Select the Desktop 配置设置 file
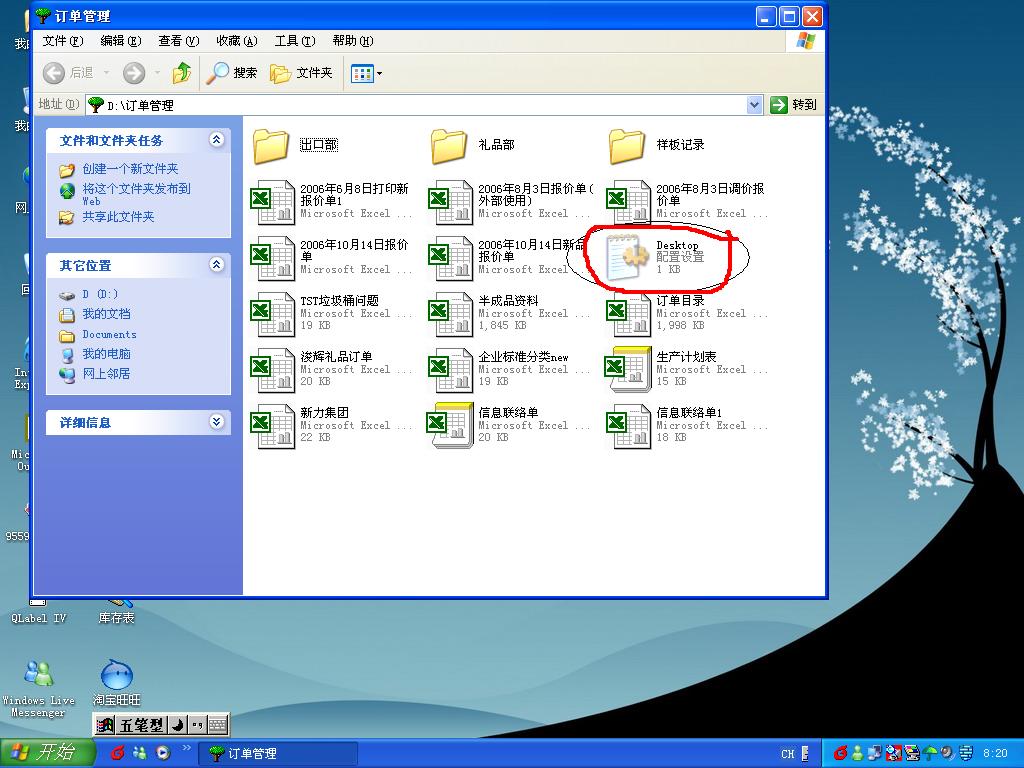This screenshot has width=1024, height=768. 655,257
